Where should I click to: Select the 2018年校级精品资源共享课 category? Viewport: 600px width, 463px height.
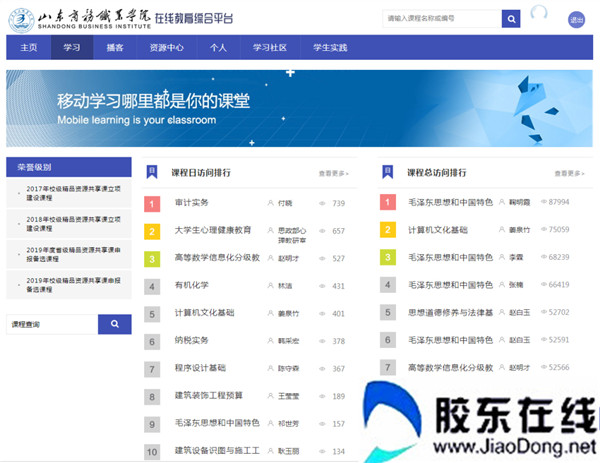69,224
